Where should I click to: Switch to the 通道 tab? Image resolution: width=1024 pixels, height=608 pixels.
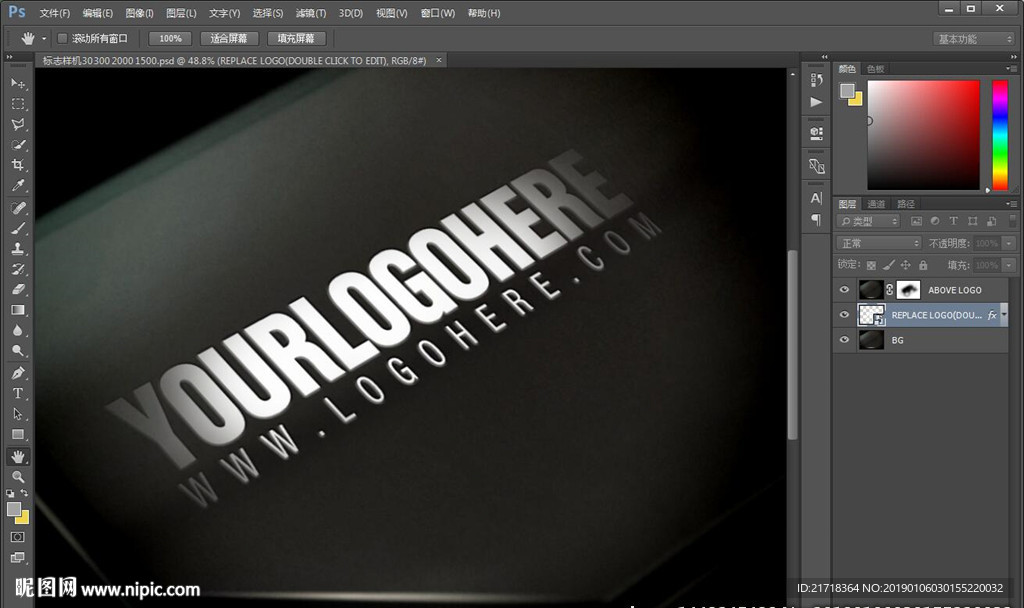(x=876, y=204)
